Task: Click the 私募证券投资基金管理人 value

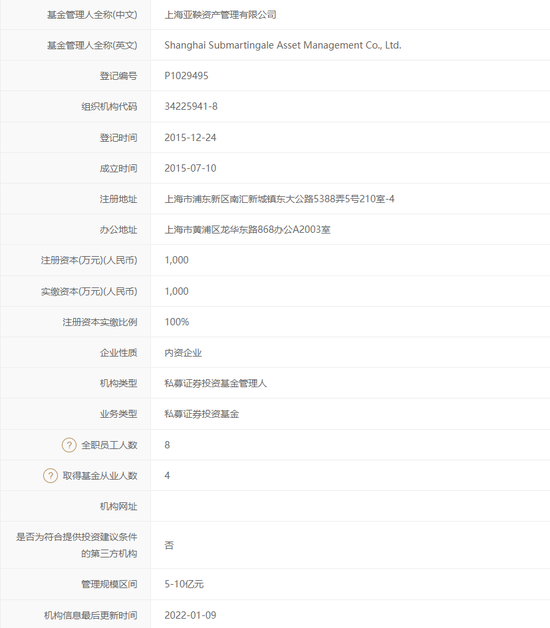Action: [216, 384]
